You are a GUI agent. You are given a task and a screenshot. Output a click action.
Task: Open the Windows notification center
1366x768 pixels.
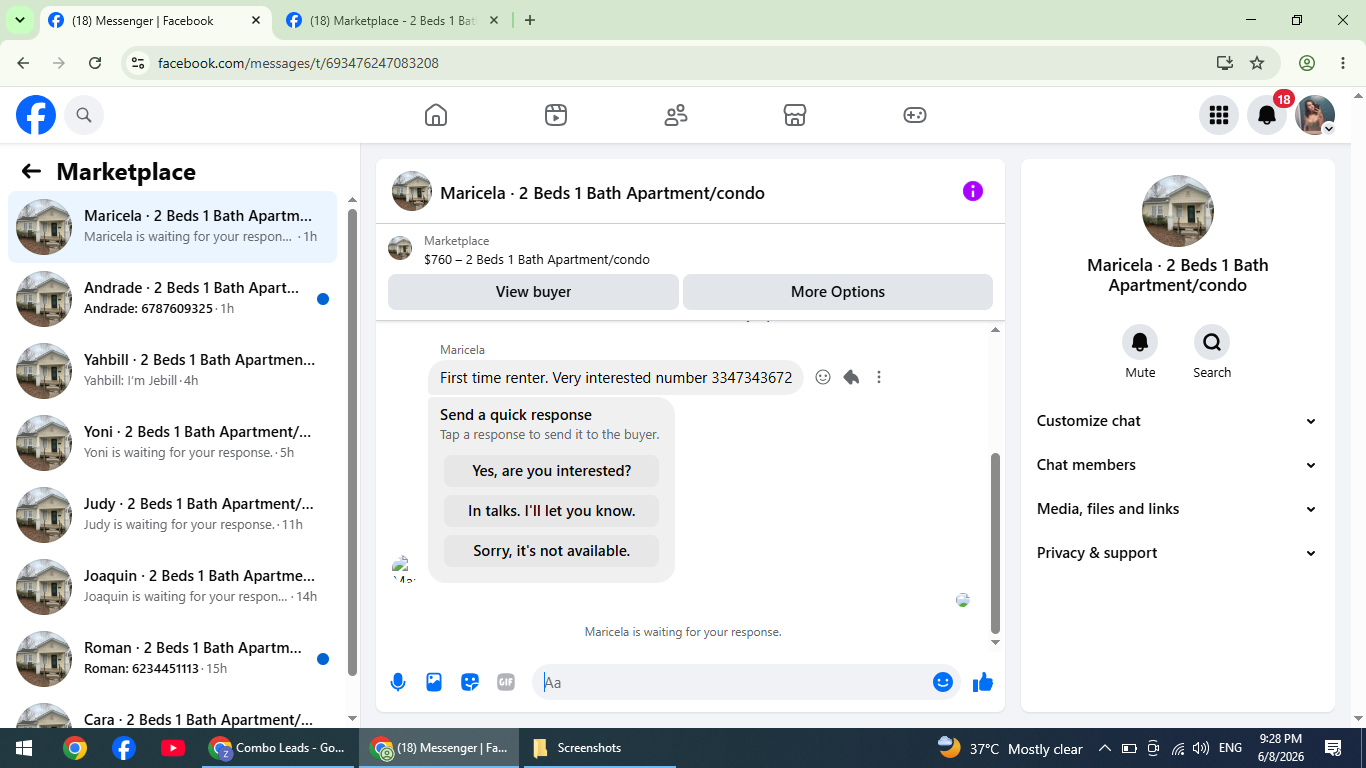tap(1333, 748)
